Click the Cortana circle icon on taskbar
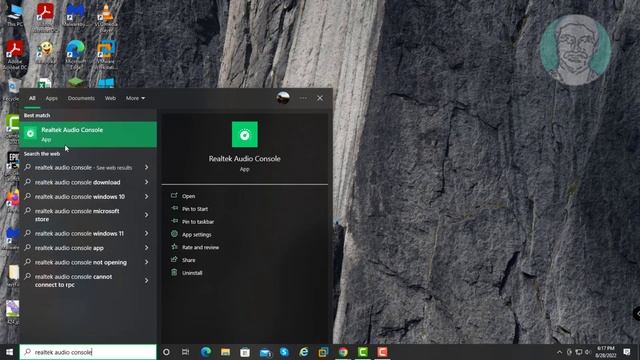640x360 pixels. coord(166,352)
